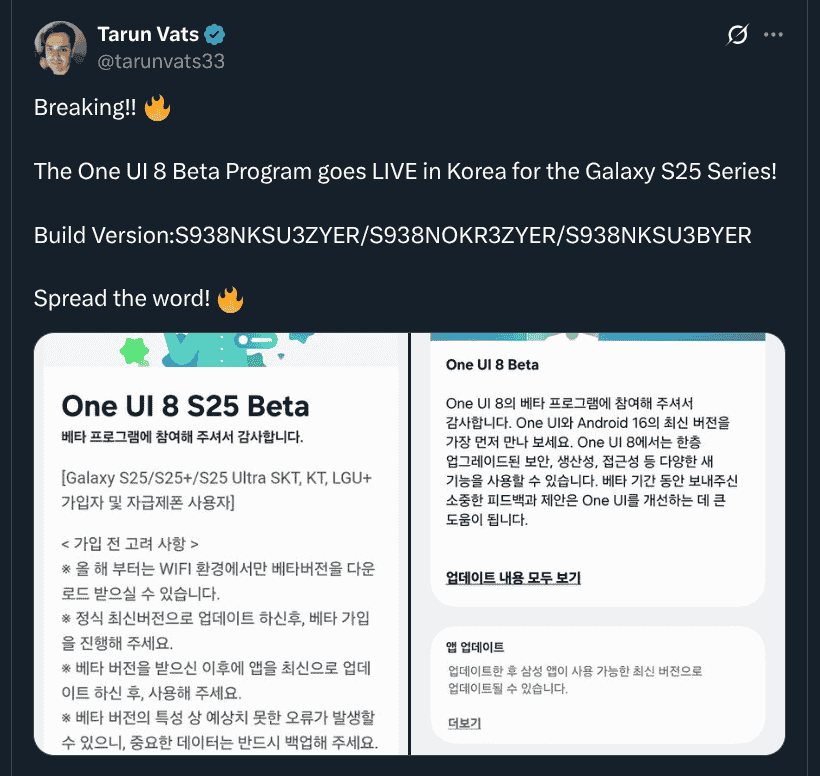This screenshot has width=820, height=776.
Task: Click the 앱 업데이트 card title
Action: 475,647
